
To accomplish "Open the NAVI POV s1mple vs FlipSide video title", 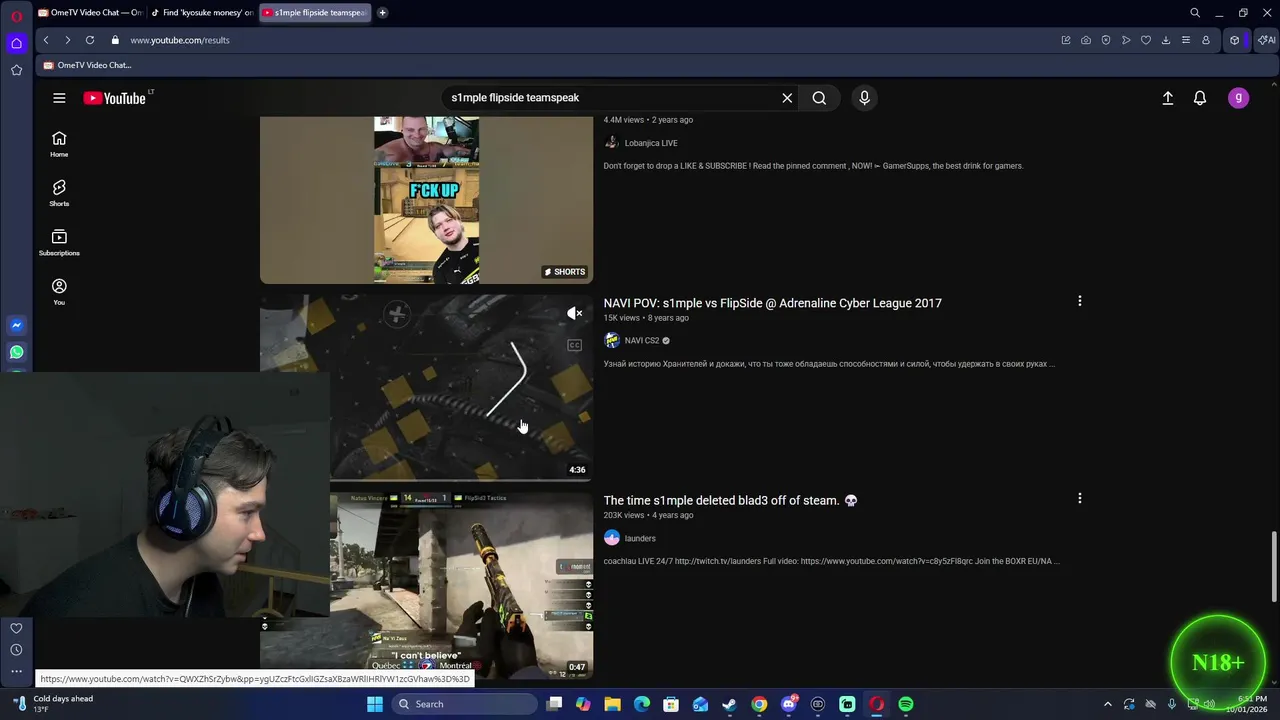I will pyautogui.click(x=772, y=303).
